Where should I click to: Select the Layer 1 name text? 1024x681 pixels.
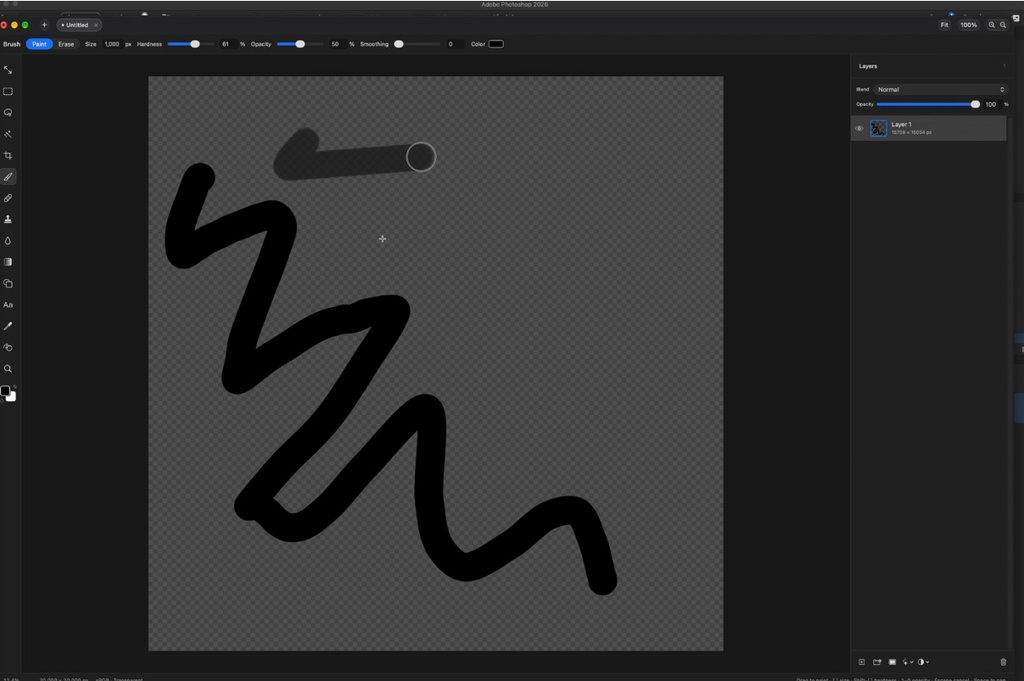click(x=901, y=124)
